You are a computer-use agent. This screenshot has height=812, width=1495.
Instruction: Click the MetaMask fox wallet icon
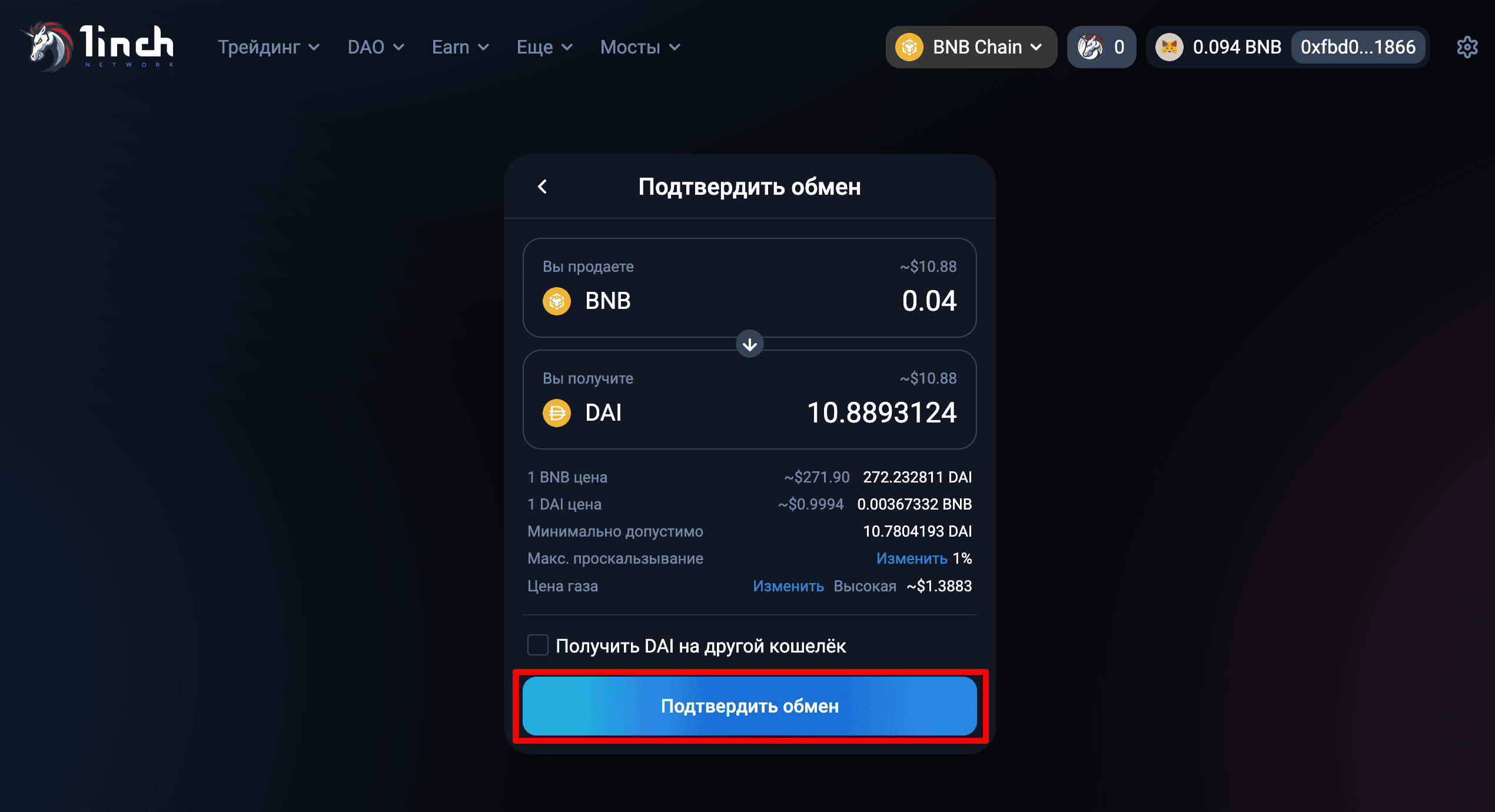click(1169, 47)
